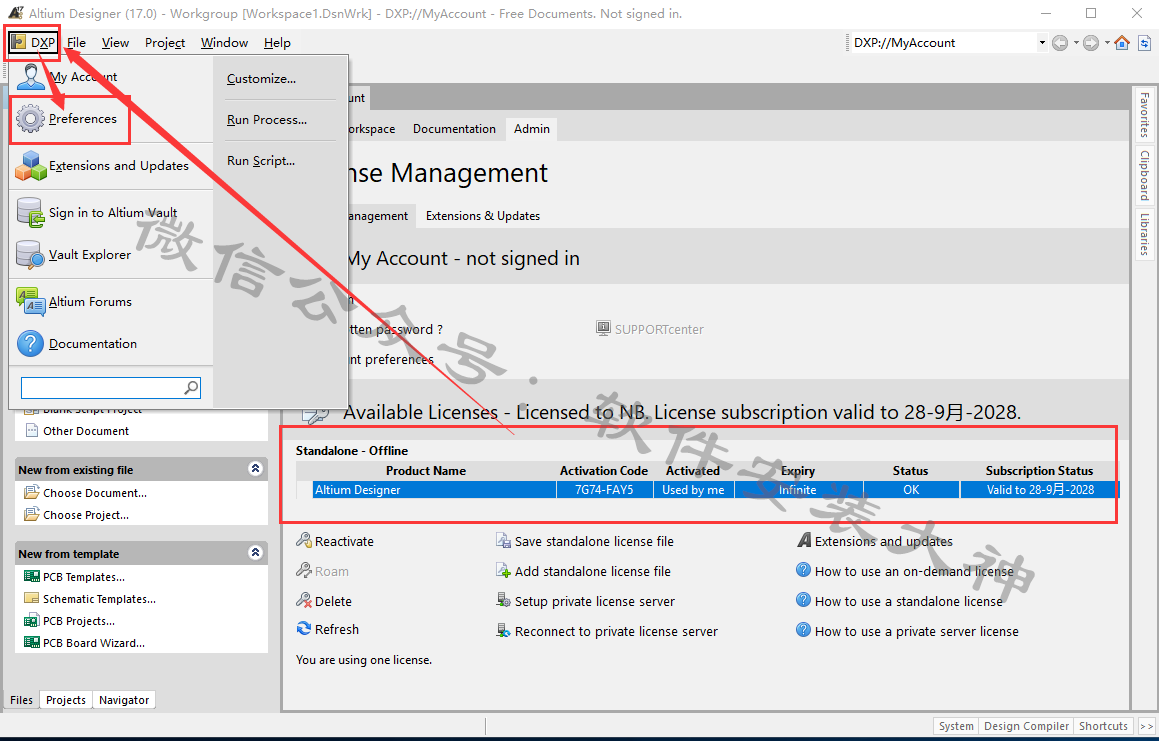Open the Window menu

(225, 43)
